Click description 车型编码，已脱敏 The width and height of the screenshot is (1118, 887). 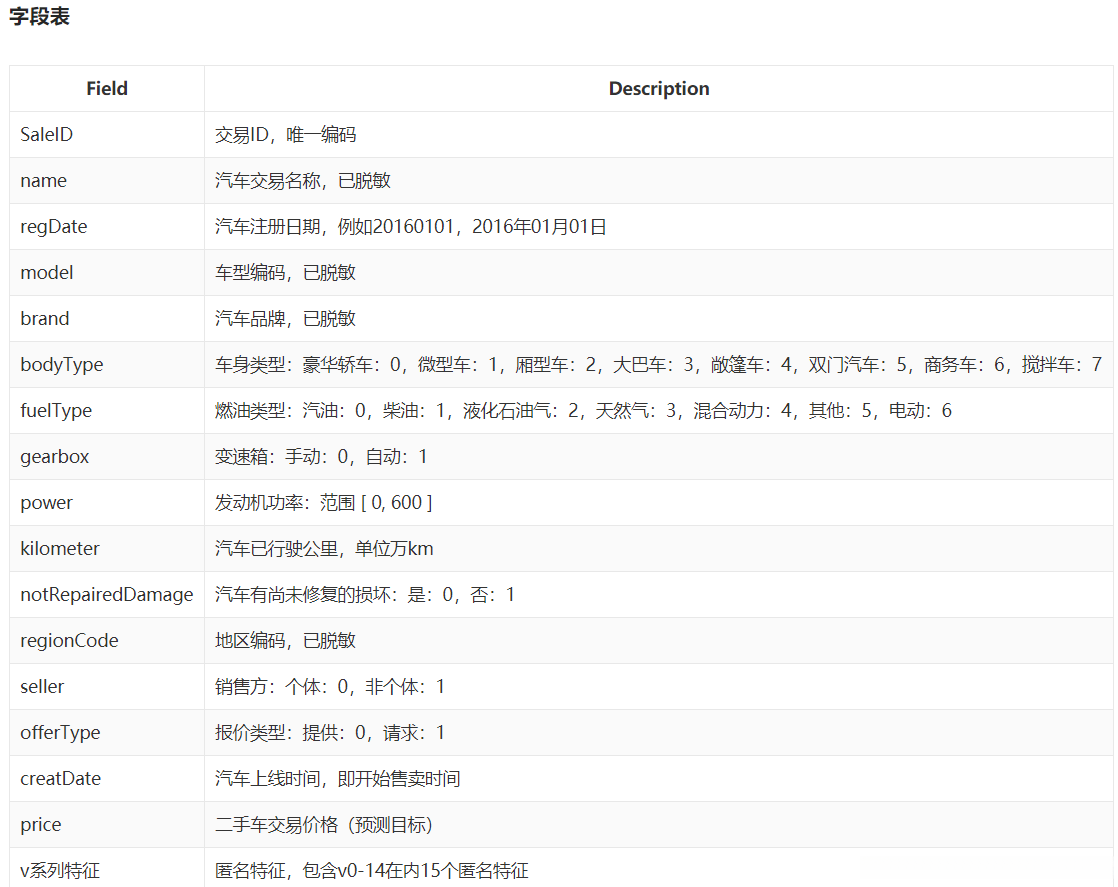[285, 272]
